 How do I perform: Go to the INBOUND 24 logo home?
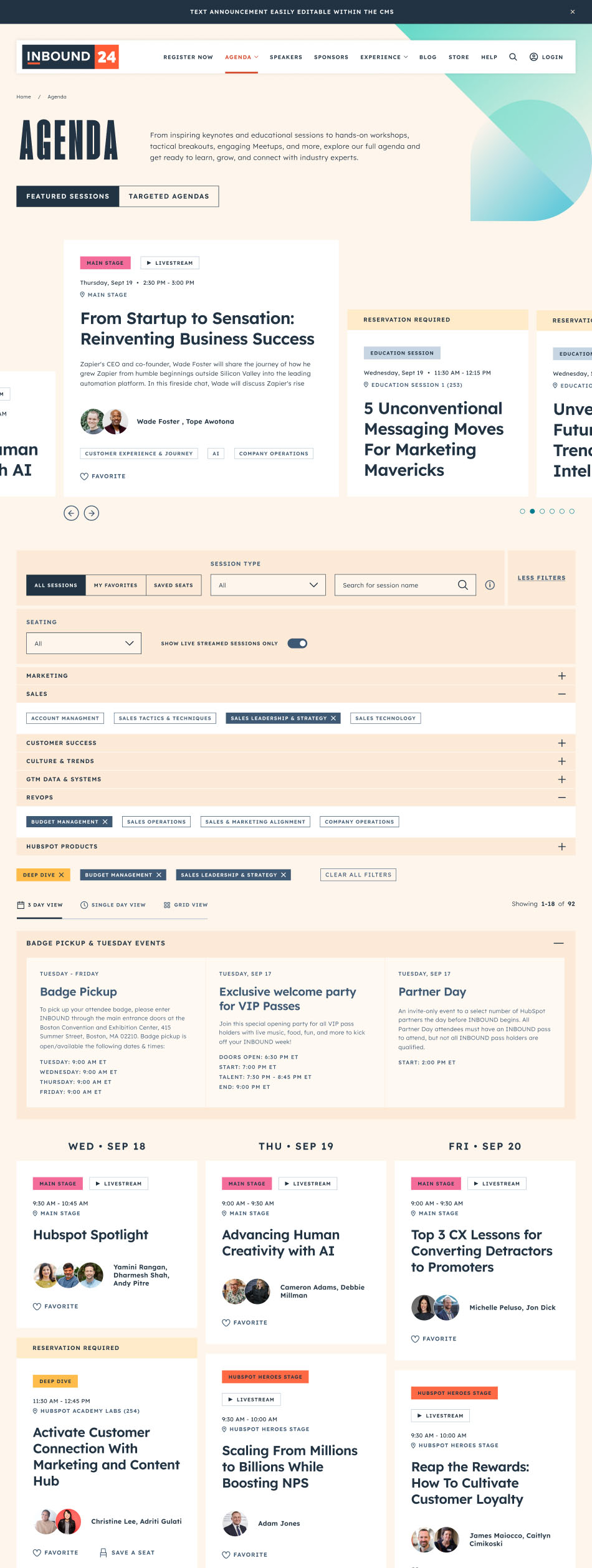(70, 57)
